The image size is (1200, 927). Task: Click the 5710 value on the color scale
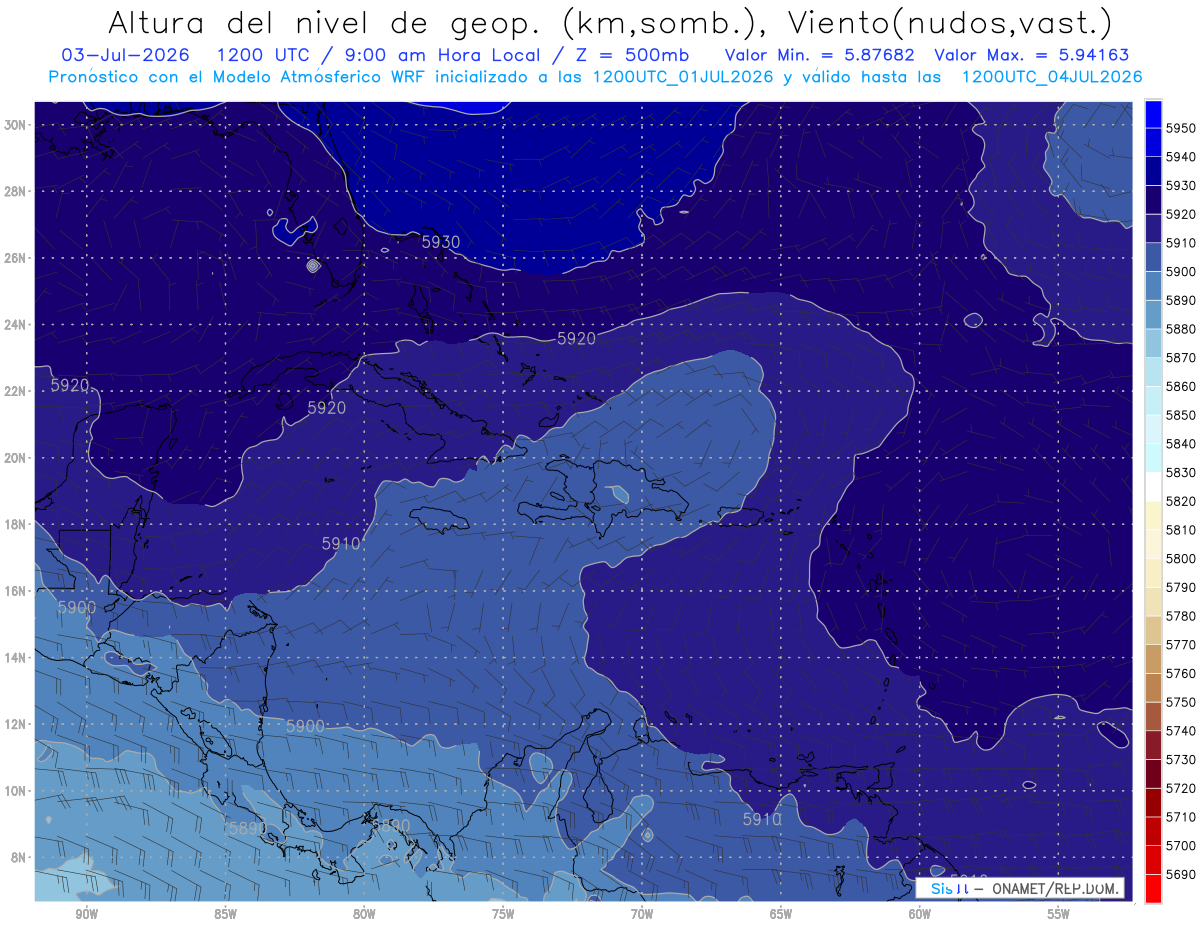1181,816
